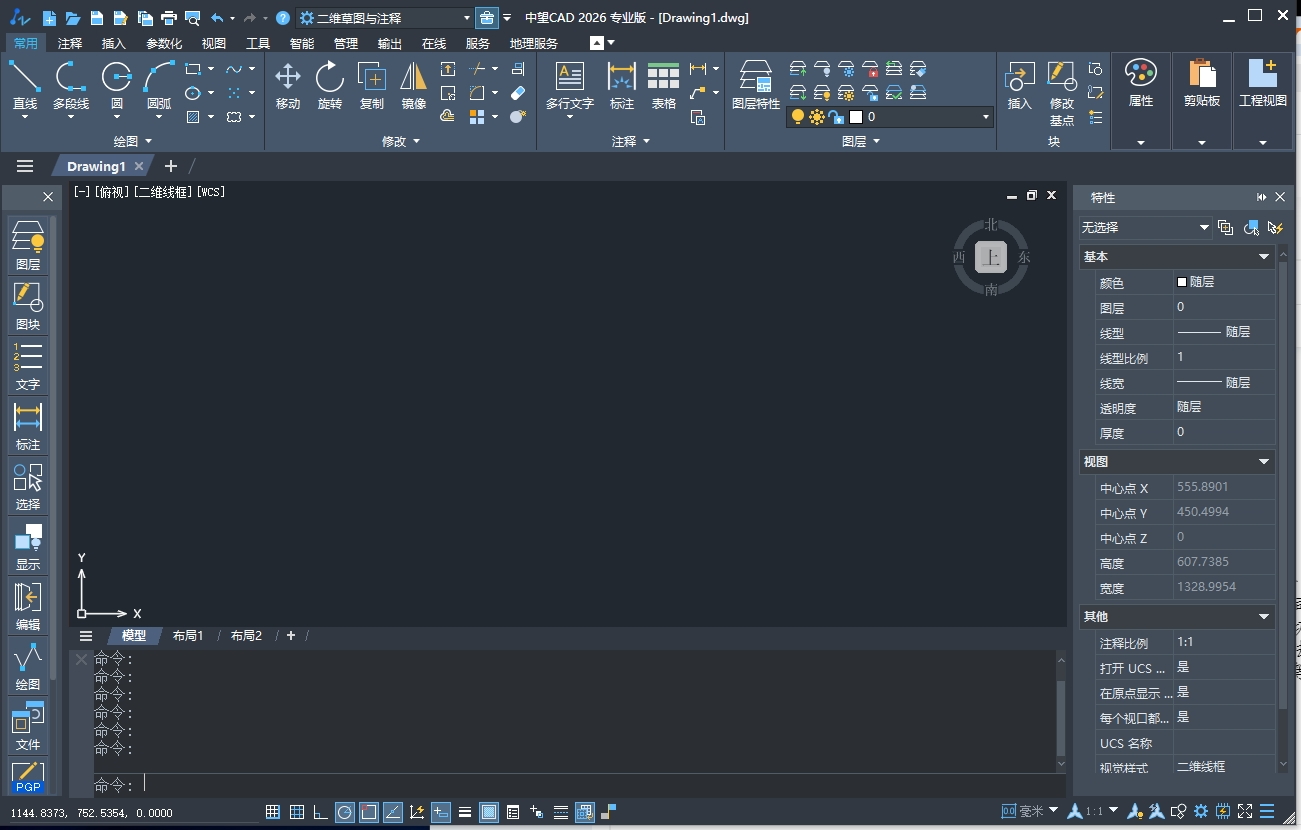Open the Dimension (标注) ribbon tool
This screenshot has width=1301, height=830.
[622, 85]
